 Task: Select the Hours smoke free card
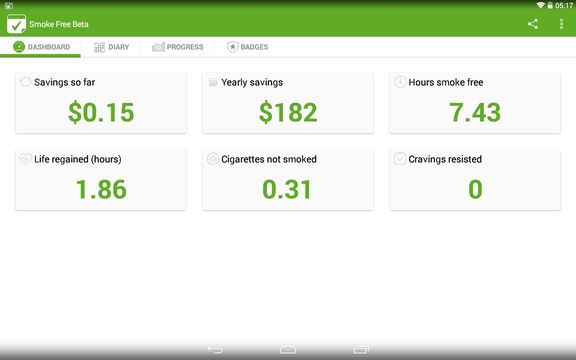(475, 103)
